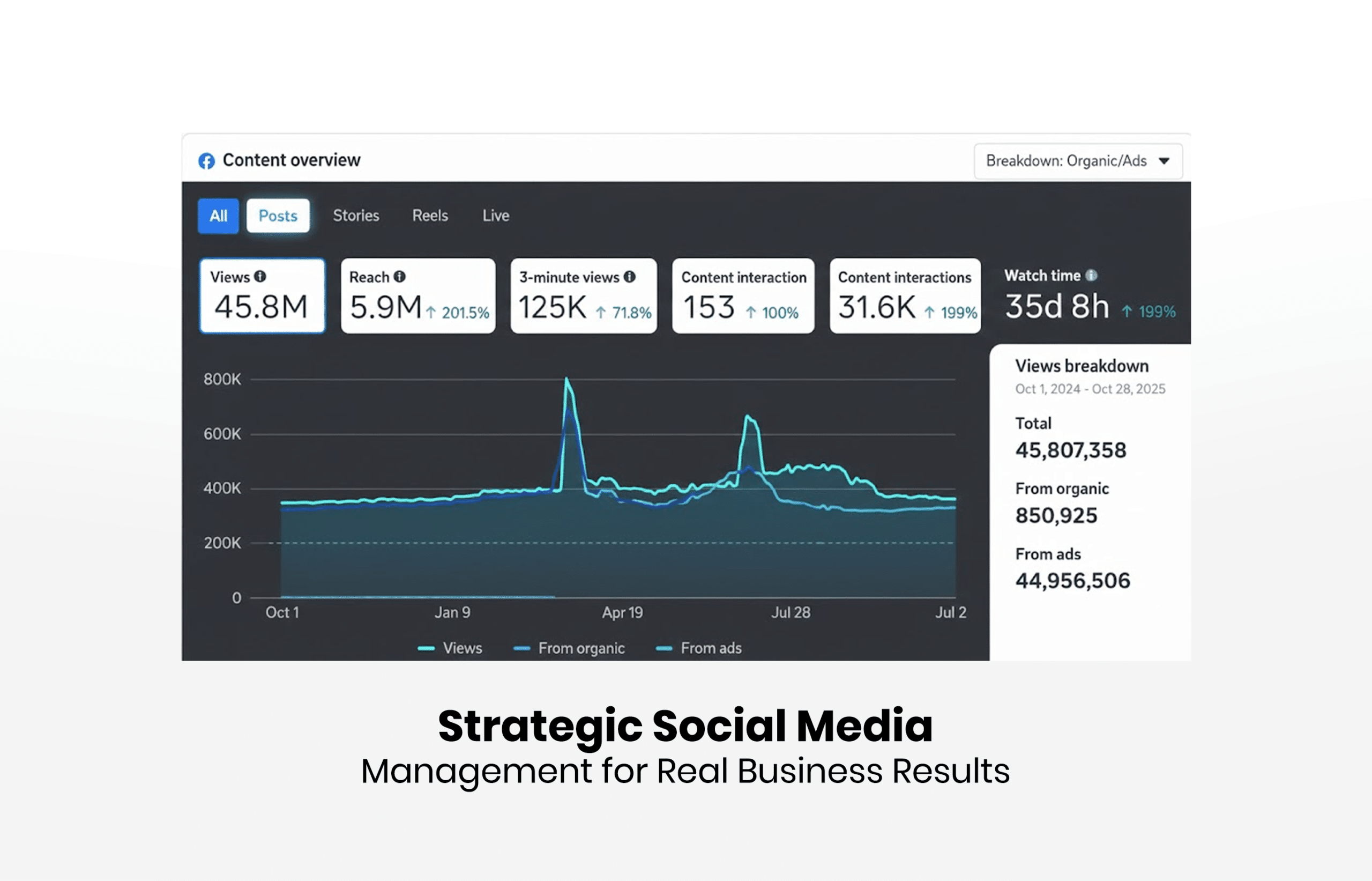The height and width of the screenshot is (881, 1372).
Task: Click the Watch time upward trend arrow
Action: click(x=1127, y=311)
